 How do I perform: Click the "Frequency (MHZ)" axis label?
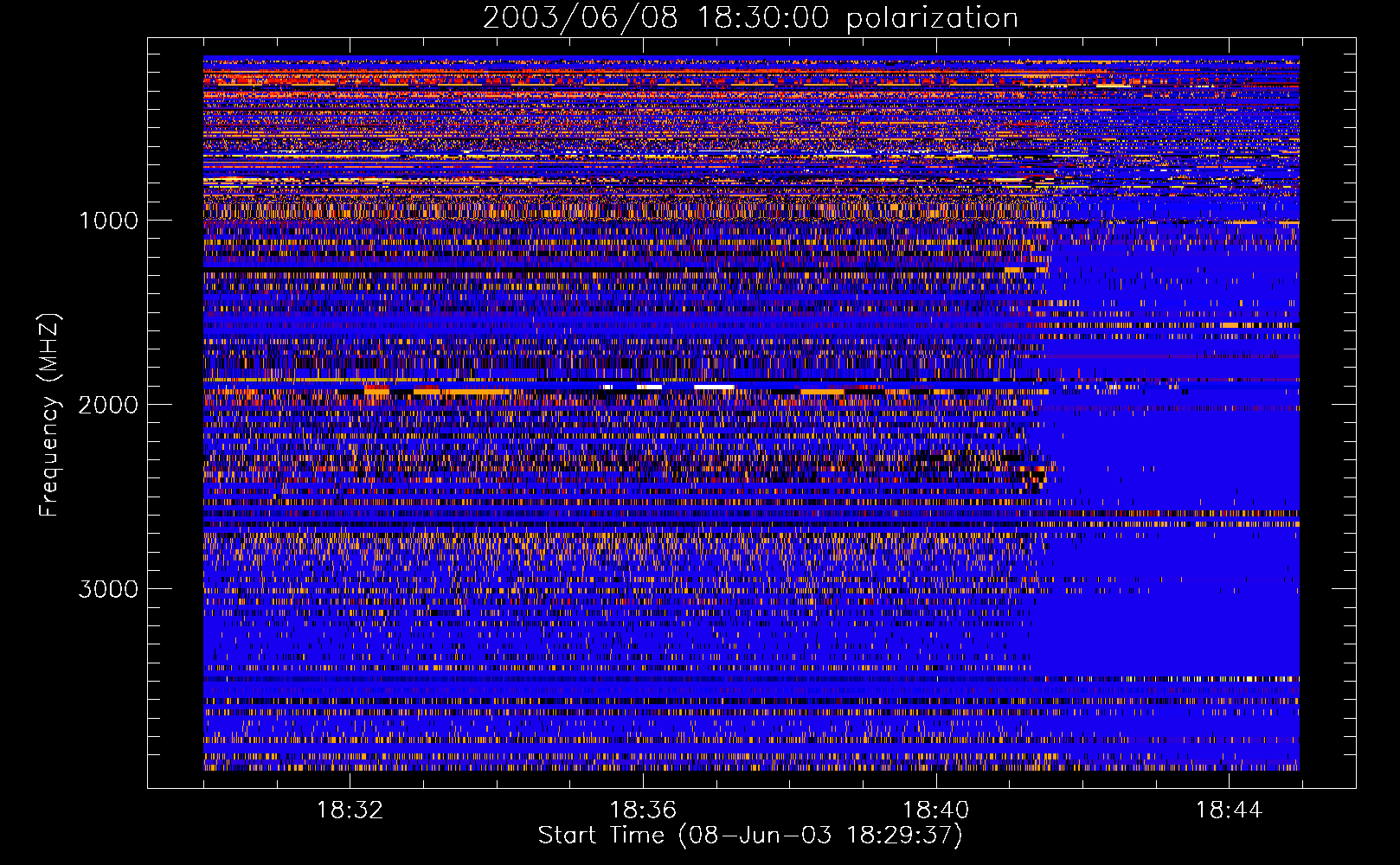[49, 415]
